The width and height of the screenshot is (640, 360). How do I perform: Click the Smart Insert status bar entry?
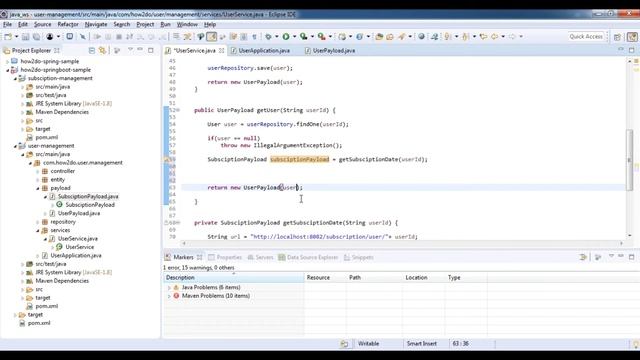pyautogui.click(x=422, y=344)
